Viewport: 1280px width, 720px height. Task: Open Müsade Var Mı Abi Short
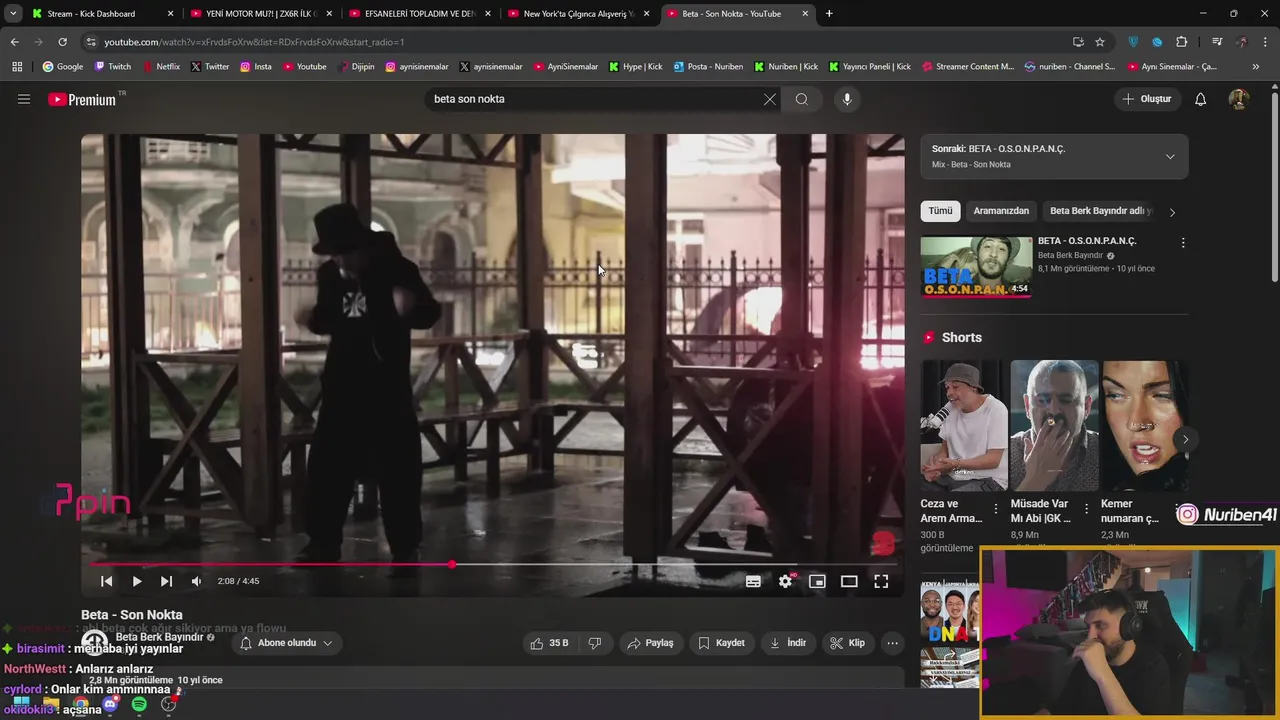click(x=1054, y=425)
